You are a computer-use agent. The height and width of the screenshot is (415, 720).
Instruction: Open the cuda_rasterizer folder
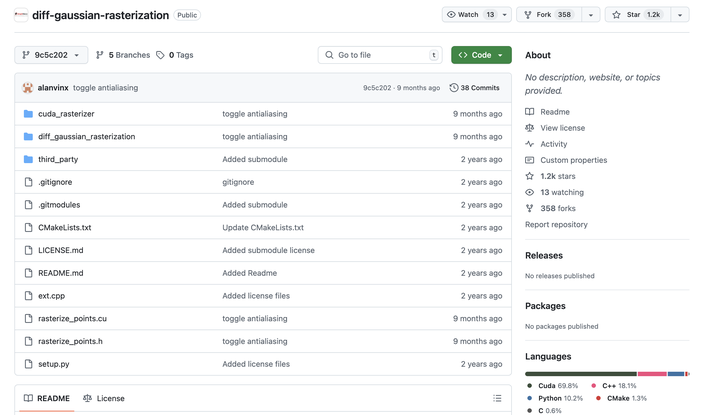click(66, 114)
